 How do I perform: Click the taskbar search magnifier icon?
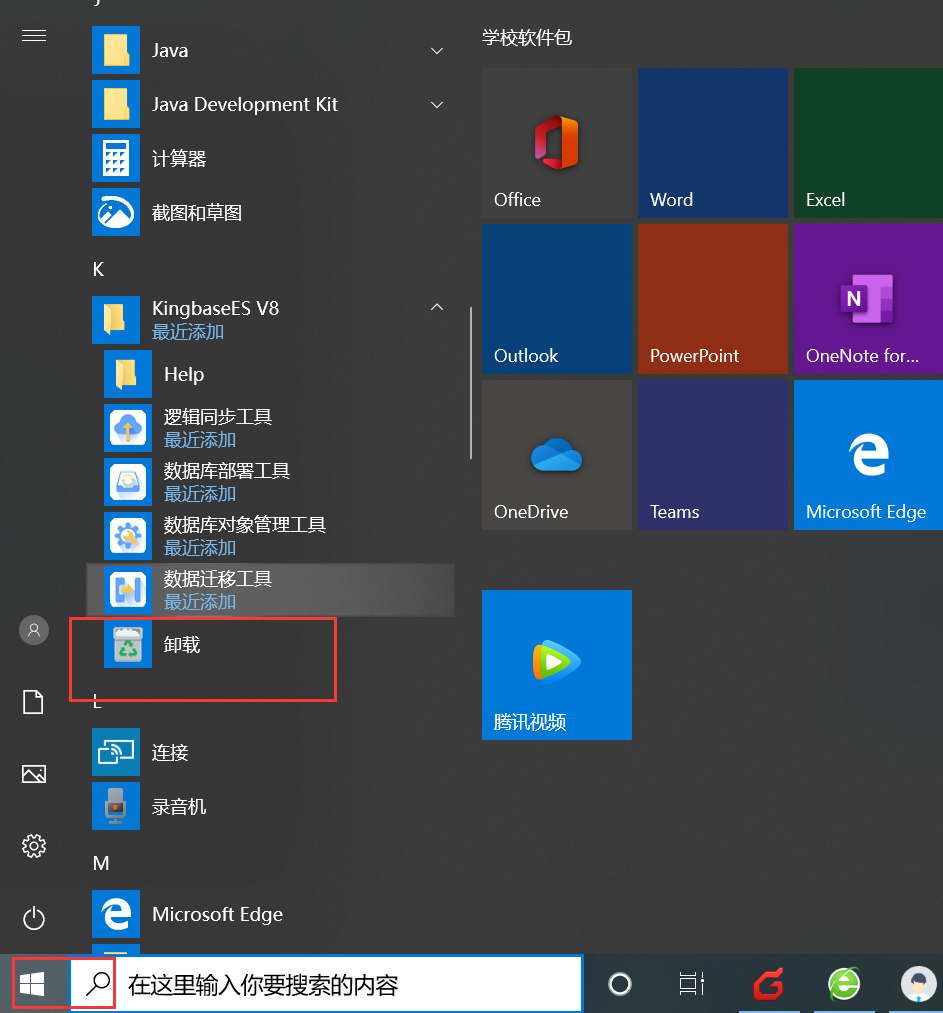98,985
